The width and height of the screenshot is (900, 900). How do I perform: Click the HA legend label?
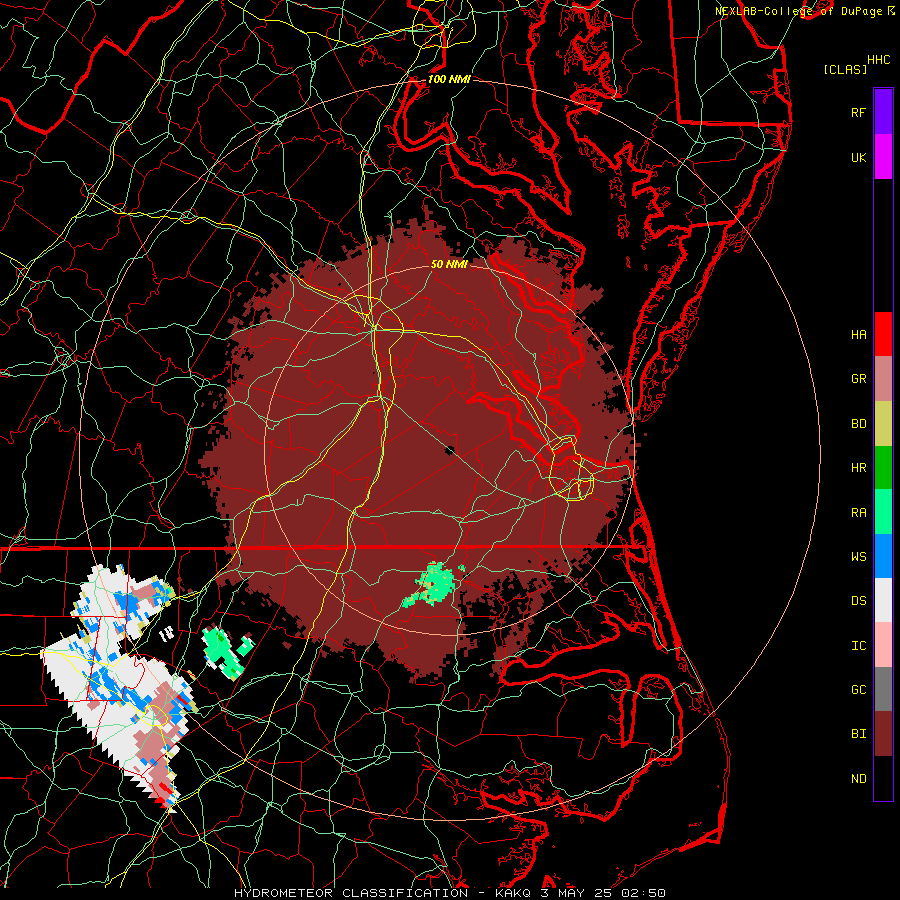pos(858,335)
